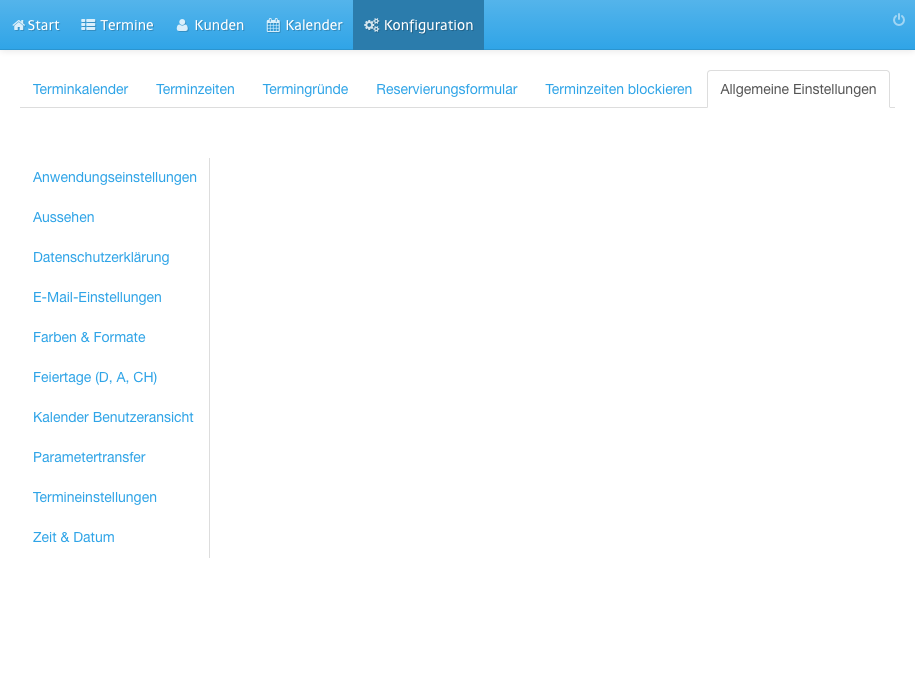Select the Terminzeiten blockieren tab
Image resolution: width=915 pixels, height=700 pixels.
click(619, 89)
